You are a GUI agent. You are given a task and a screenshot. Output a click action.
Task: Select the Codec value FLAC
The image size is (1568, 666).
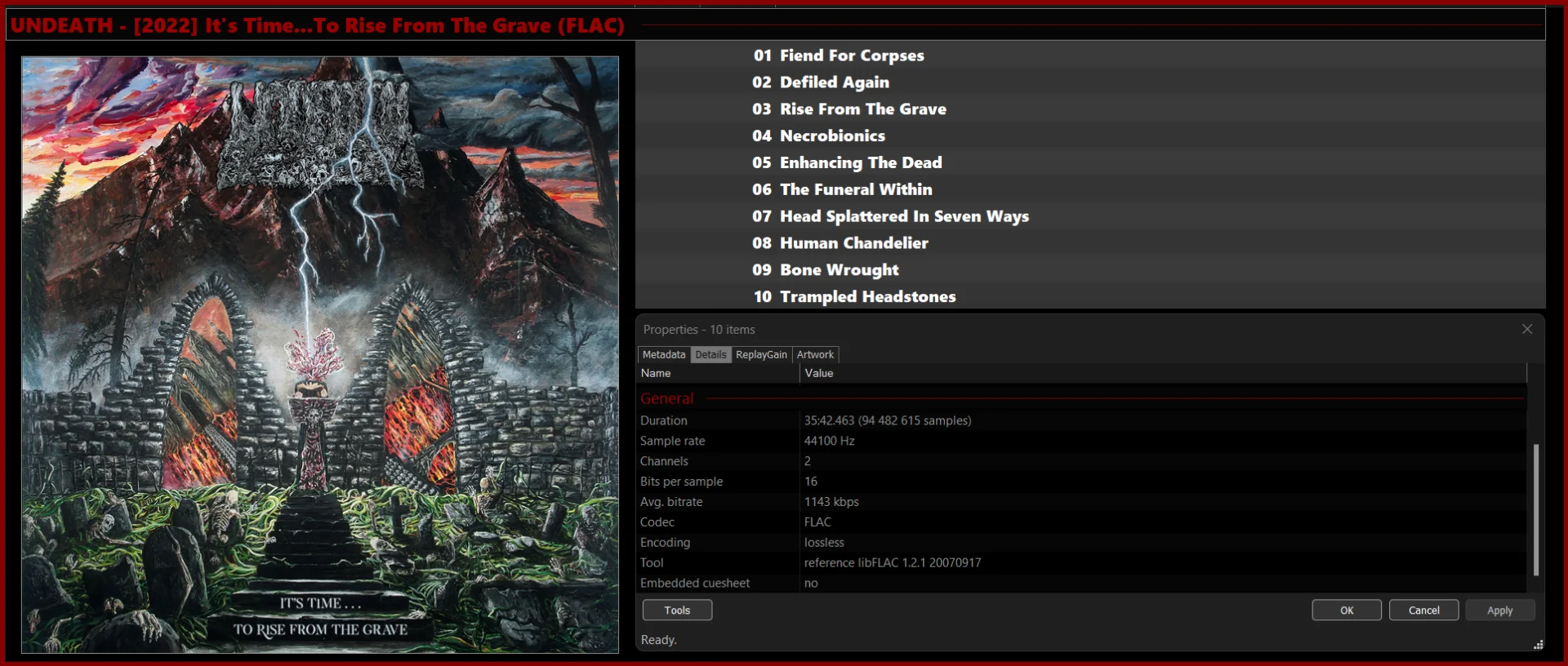pos(817,522)
